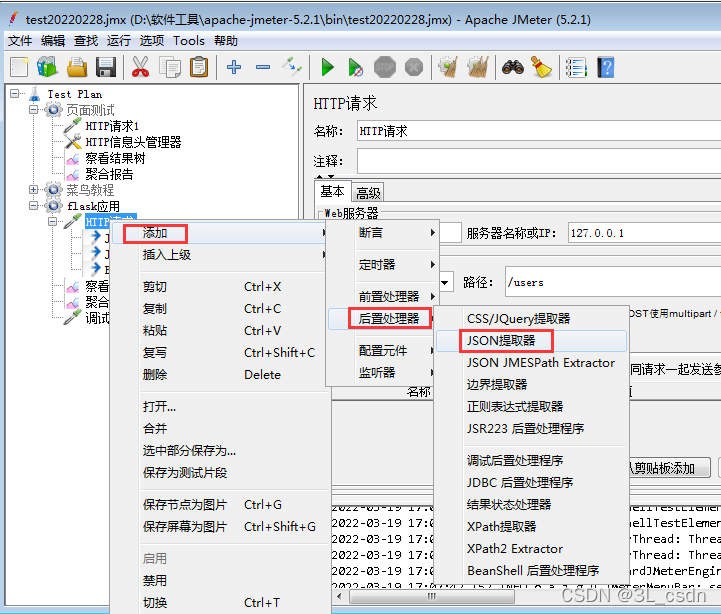Select 聚合报告 under 页面测试
The image size is (721, 614).
point(109,174)
